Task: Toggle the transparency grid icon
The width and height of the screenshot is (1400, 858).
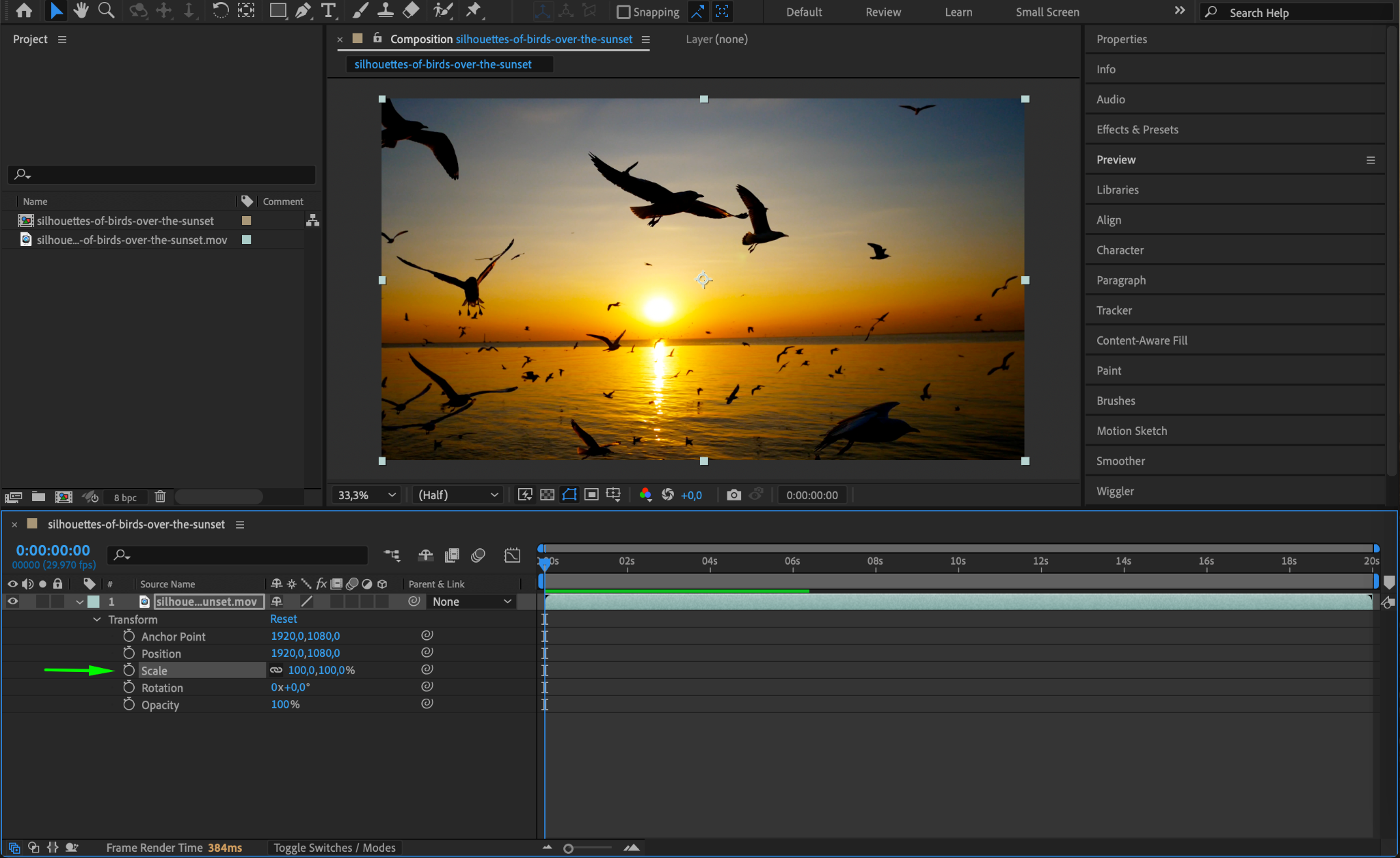Action: click(547, 494)
